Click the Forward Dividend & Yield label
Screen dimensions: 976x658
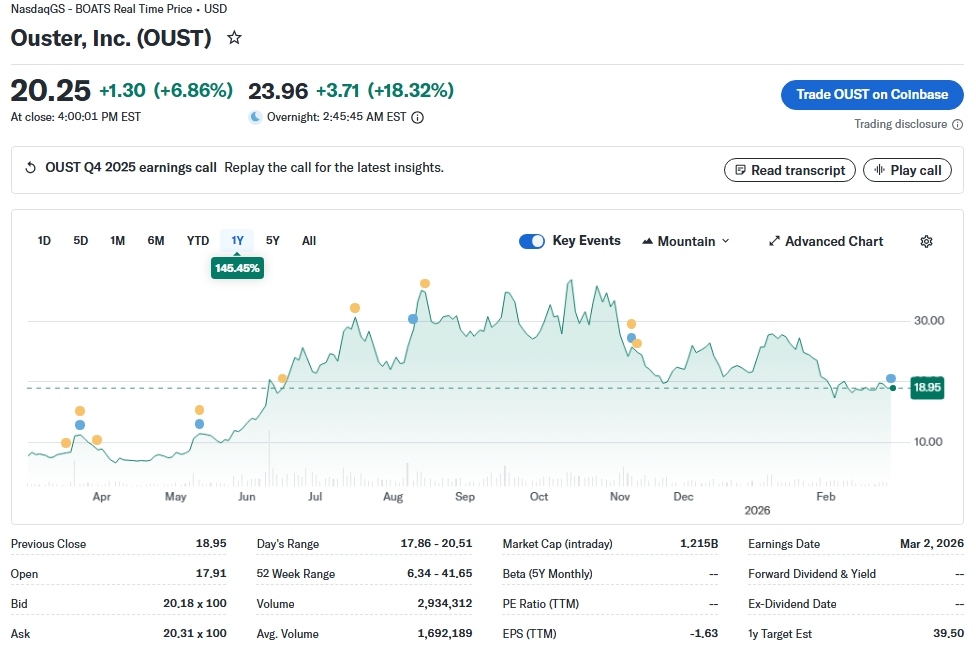click(812, 574)
